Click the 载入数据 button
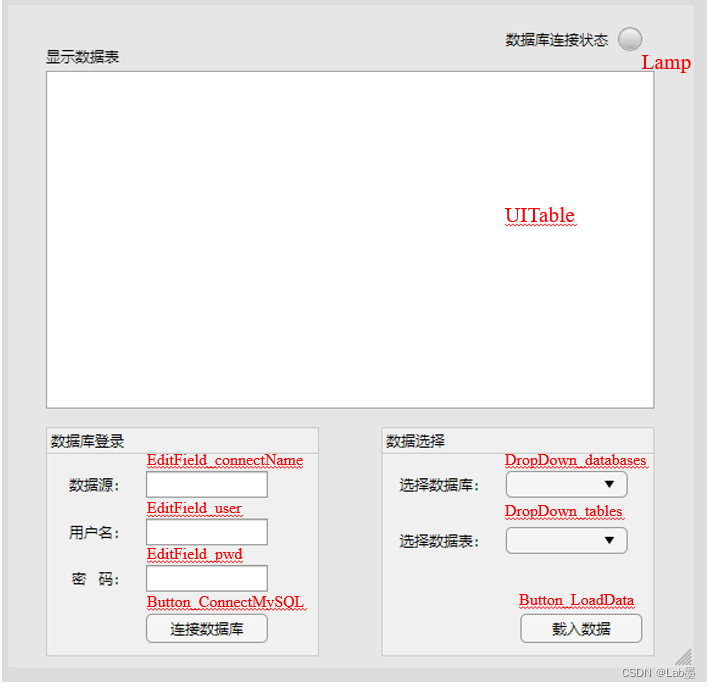The width and height of the screenshot is (711, 688). (581, 629)
